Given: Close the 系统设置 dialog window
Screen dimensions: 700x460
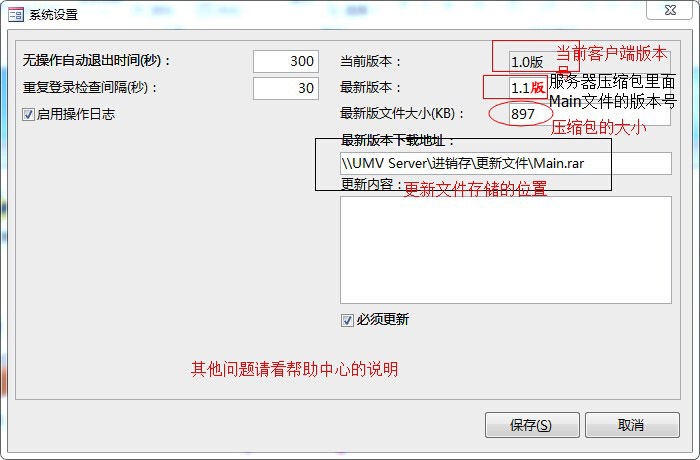Looking at the screenshot, I should click(670, 11).
